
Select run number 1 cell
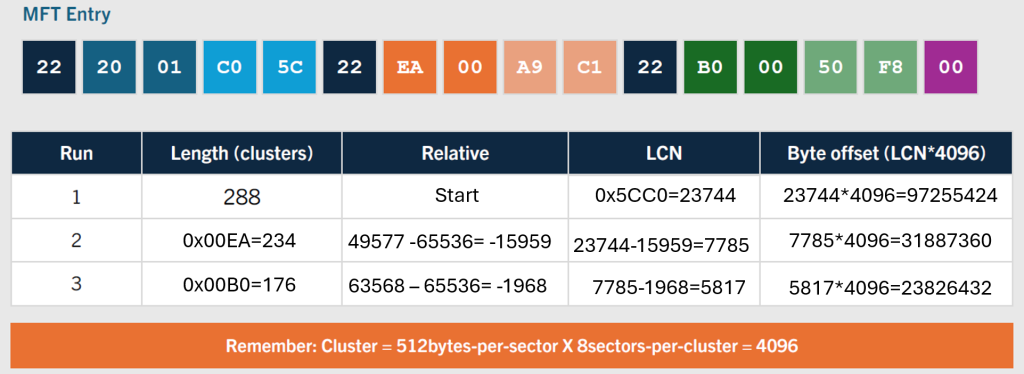76,196
